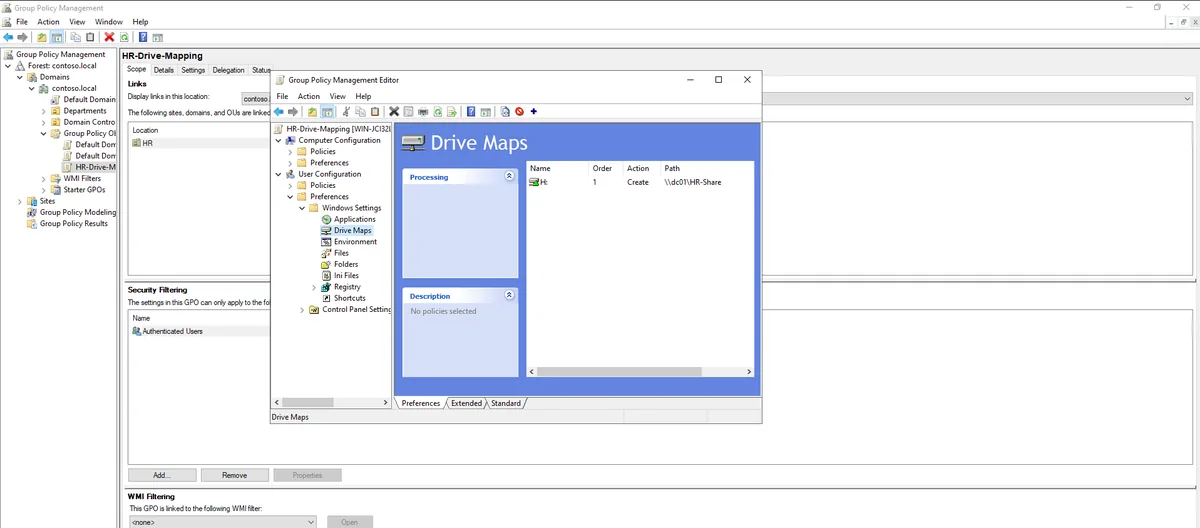Select the Files preference node
The width and height of the screenshot is (1200, 528).
(341, 253)
